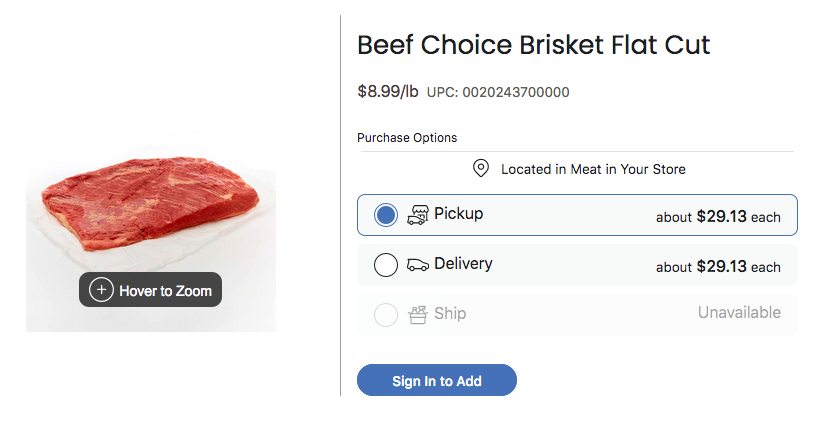Click the Hover to Zoom label
This screenshot has height=425, width=825.
165,291
